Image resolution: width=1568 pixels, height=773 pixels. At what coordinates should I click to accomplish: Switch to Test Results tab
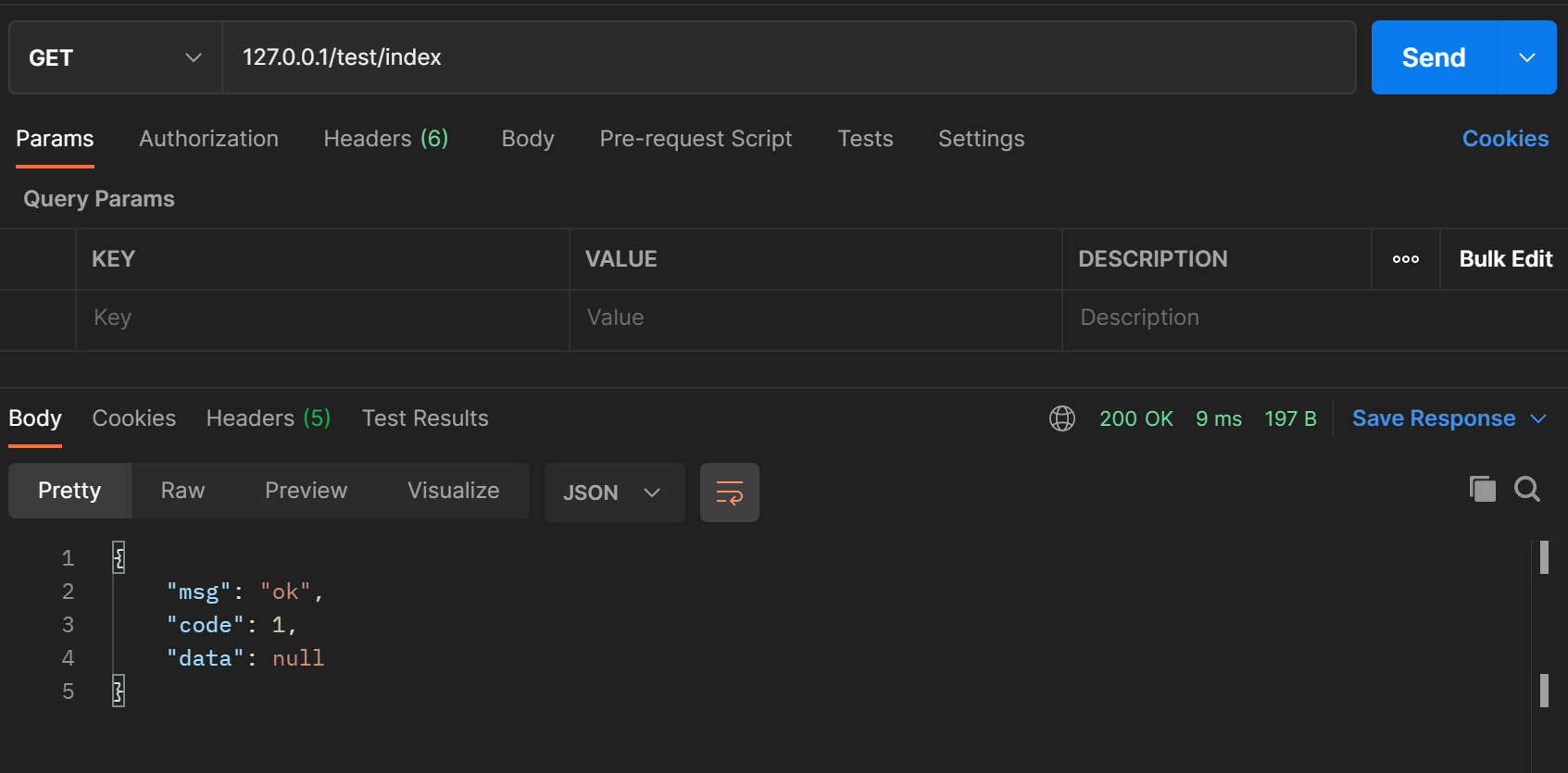click(425, 418)
